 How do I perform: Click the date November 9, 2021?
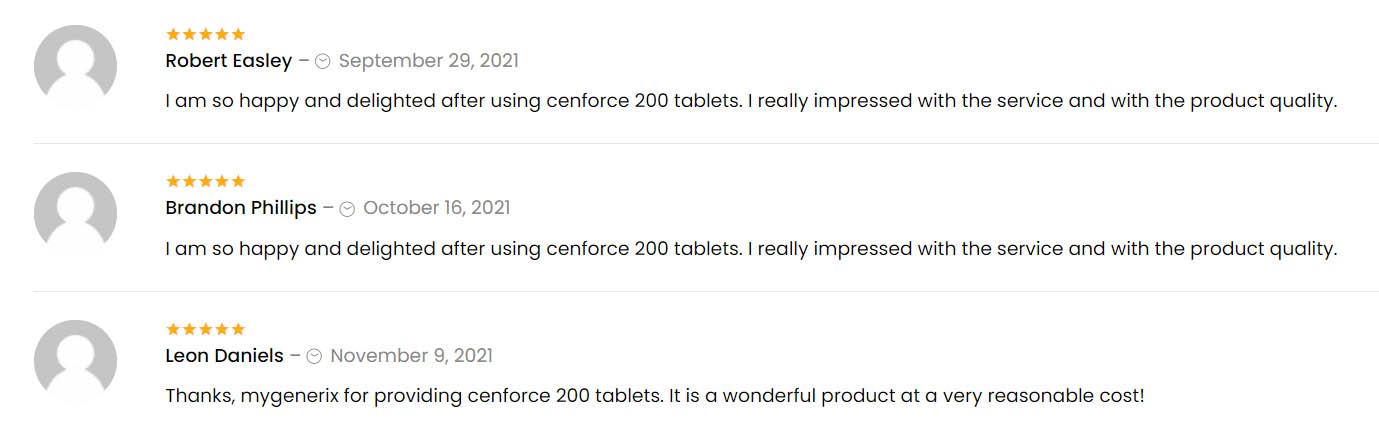(x=412, y=356)
